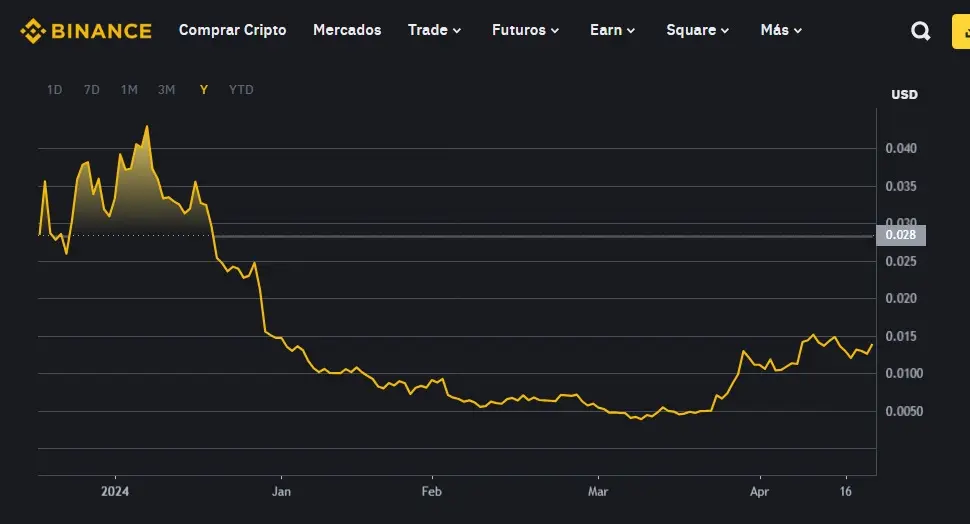
Task: Click the 0.020 price axis value
Action: pyautogui.click(x=901, y=298)
